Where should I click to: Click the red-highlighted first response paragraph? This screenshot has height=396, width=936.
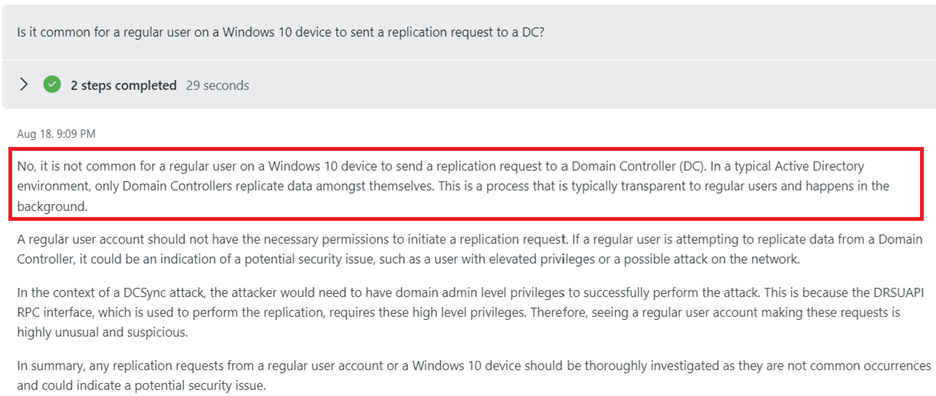pos(466,183)
